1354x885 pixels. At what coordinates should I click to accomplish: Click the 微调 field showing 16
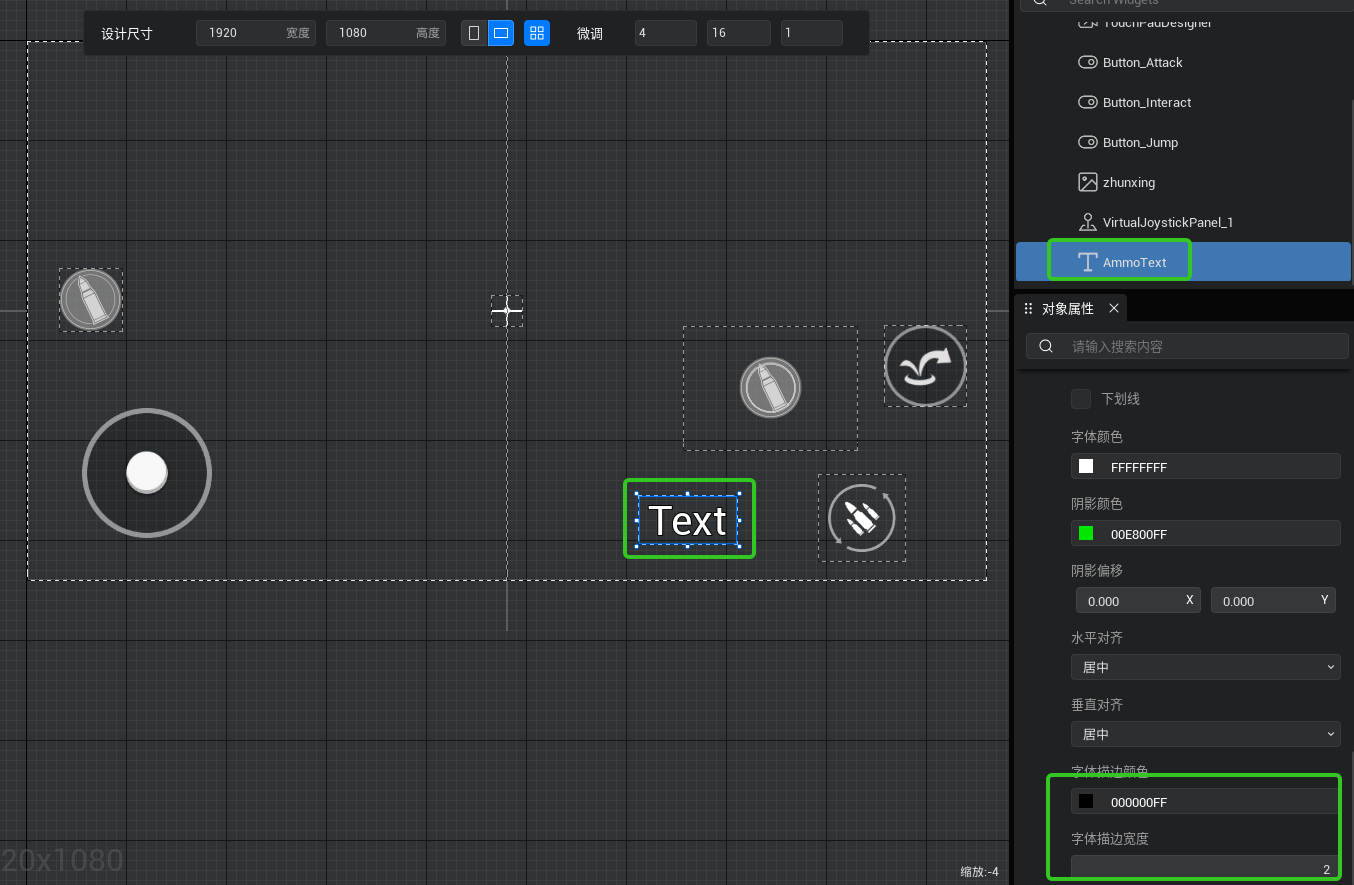point(738,33)
